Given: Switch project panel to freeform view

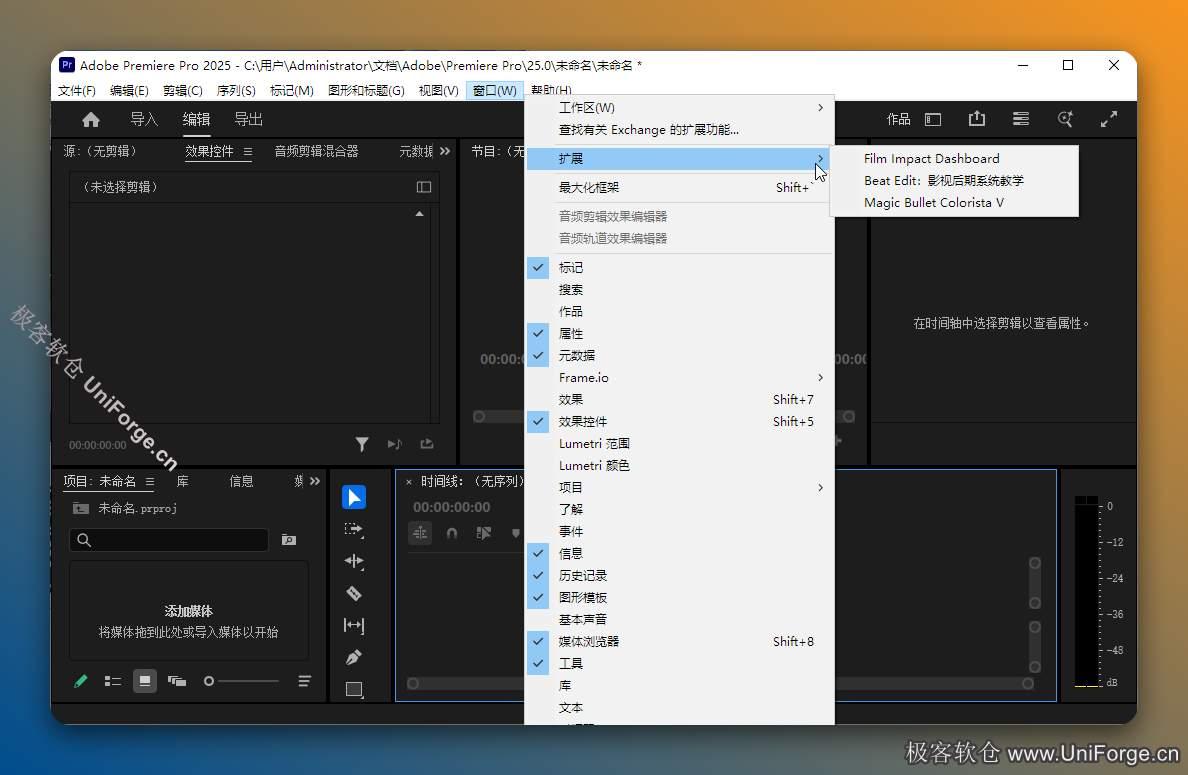Looking at the screenshot, I should point(177,681).
